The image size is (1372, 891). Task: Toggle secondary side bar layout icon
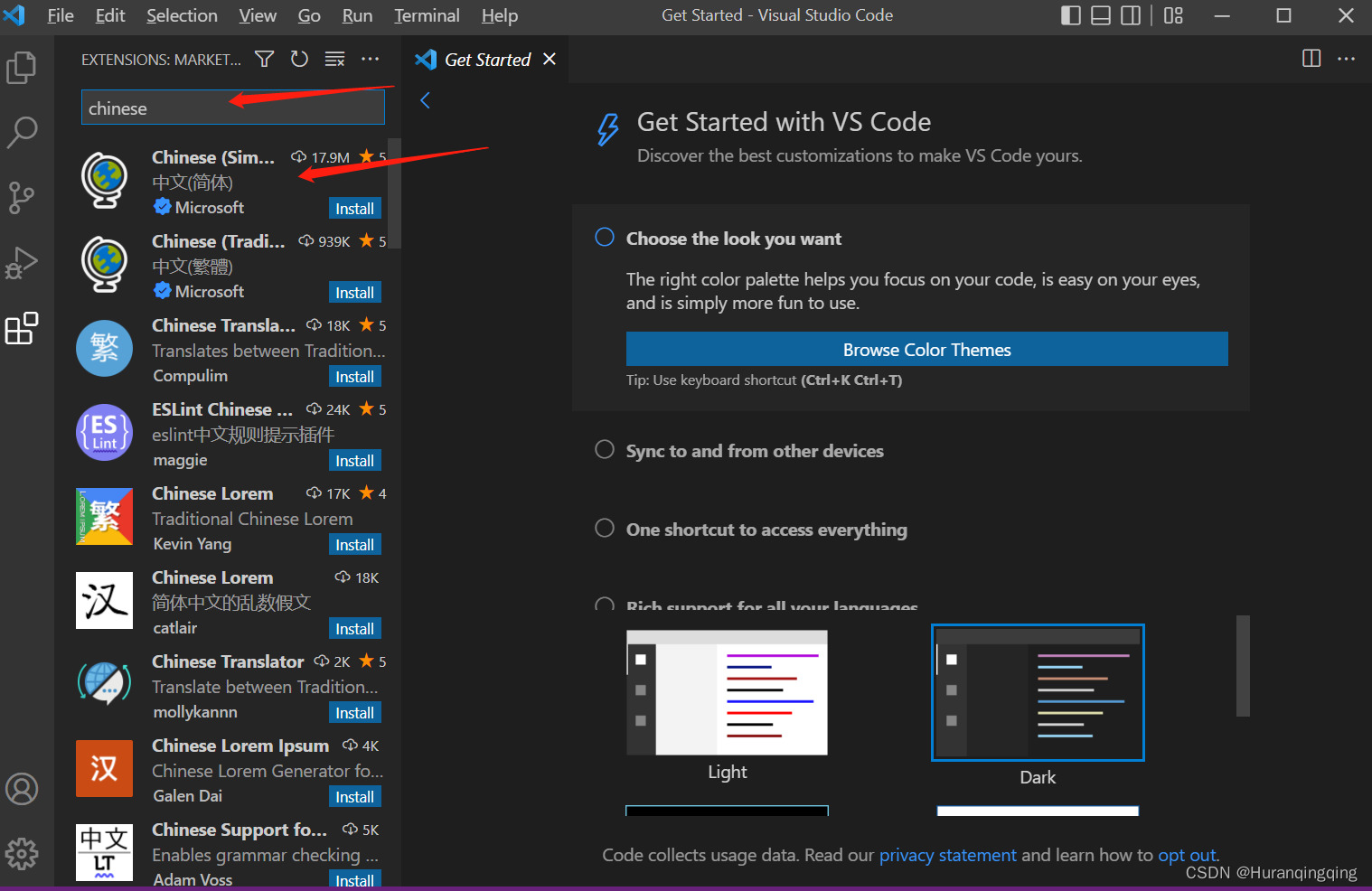1131,15
